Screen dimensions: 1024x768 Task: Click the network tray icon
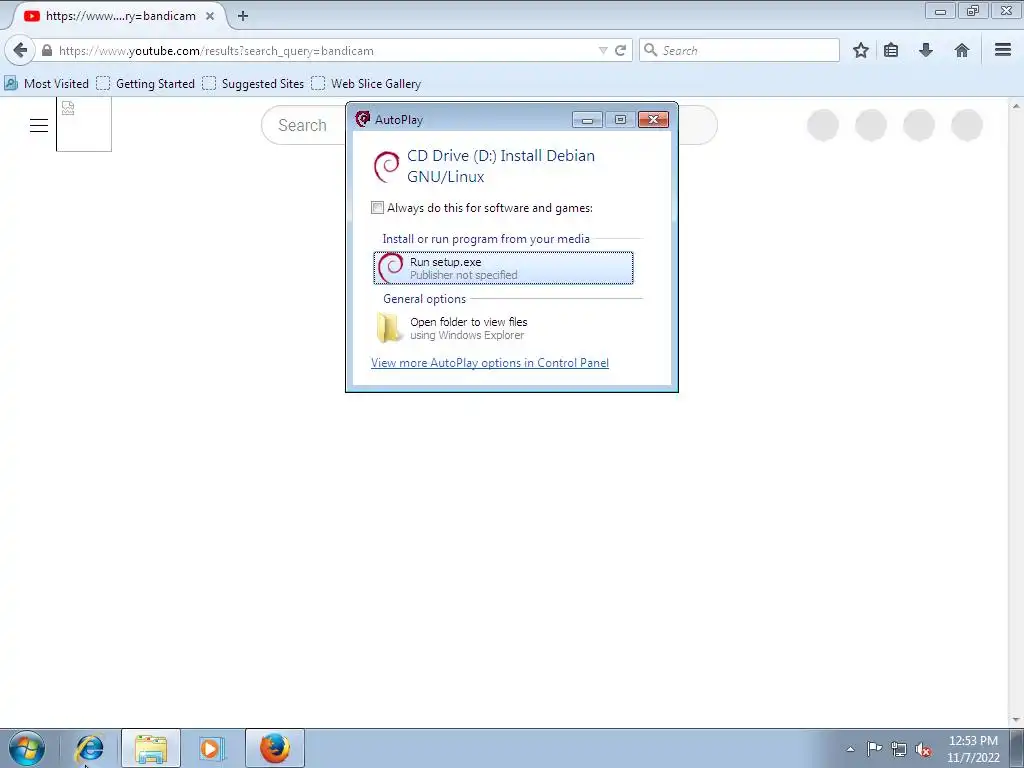899,749
